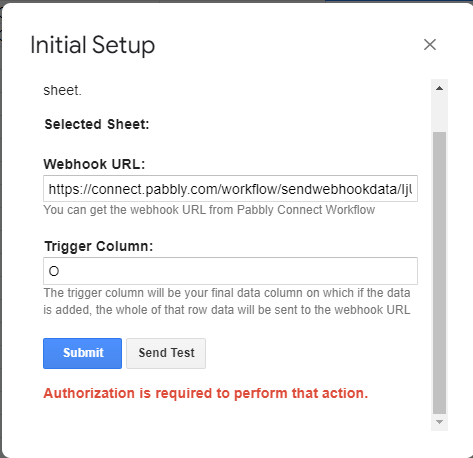Click the pabbly.com URL text in field
473x458 pixels.
click(230, 189)
